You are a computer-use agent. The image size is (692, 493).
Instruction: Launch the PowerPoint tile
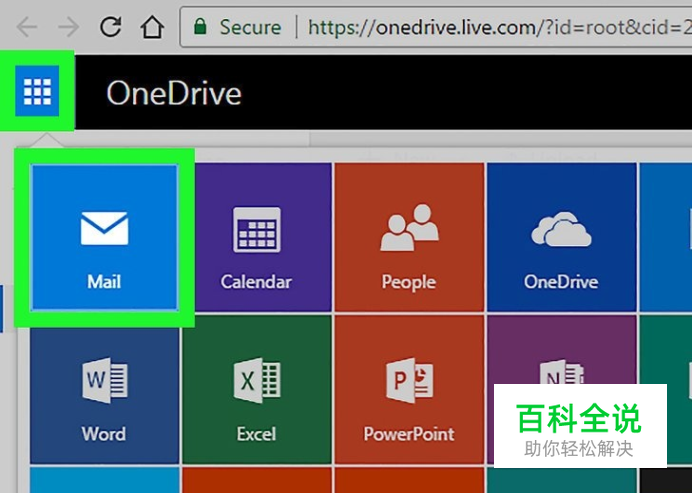pos(409,389)
